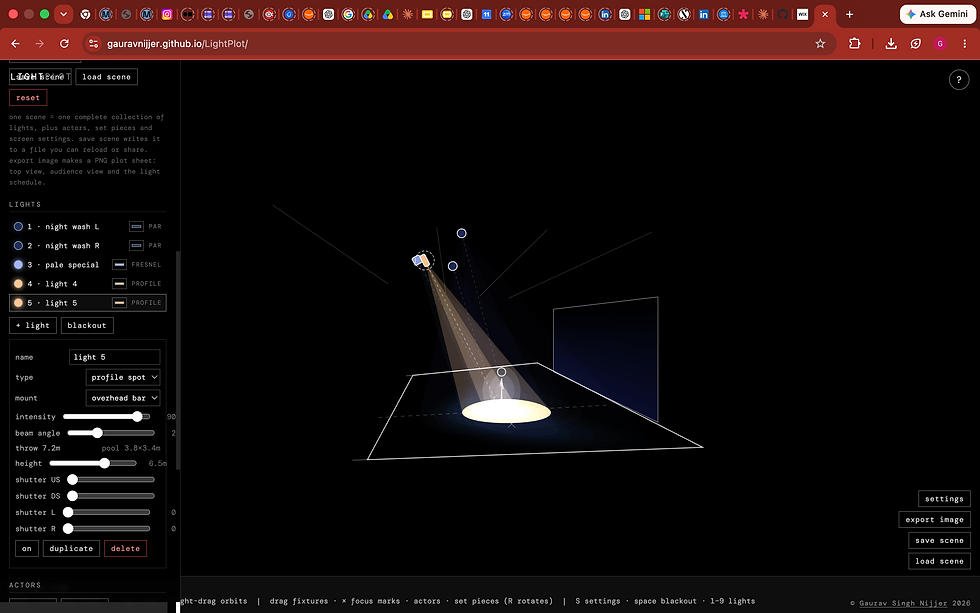
Task: Duplicate light 5
Action: click(x=71, y=549)
